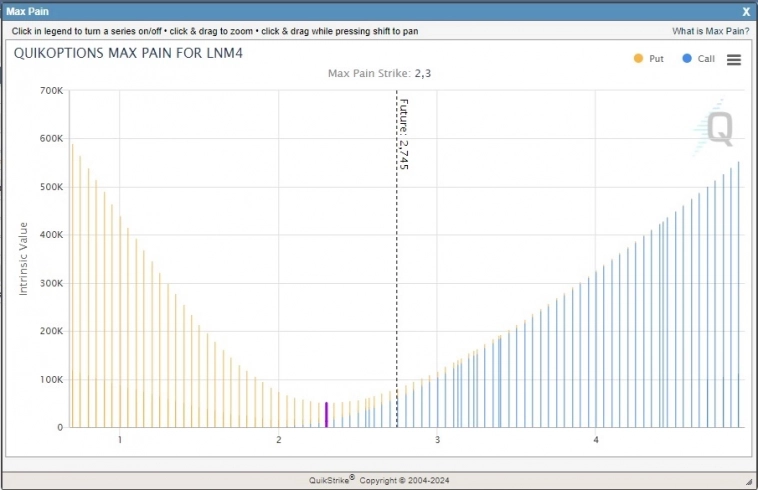Screen dimensions: 758x490
Task: Click the yellow Put legend dot
Action: tap(638, 59)
